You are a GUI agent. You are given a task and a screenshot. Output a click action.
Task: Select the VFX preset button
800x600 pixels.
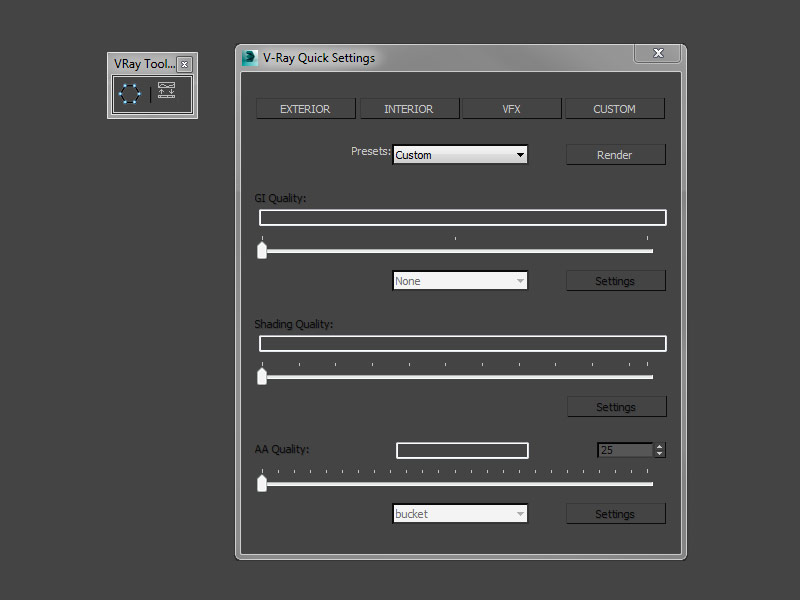(511, 109)
